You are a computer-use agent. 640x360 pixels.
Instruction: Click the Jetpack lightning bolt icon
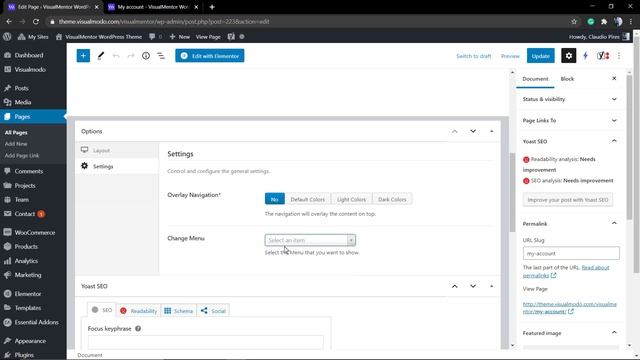coord(586,56)
